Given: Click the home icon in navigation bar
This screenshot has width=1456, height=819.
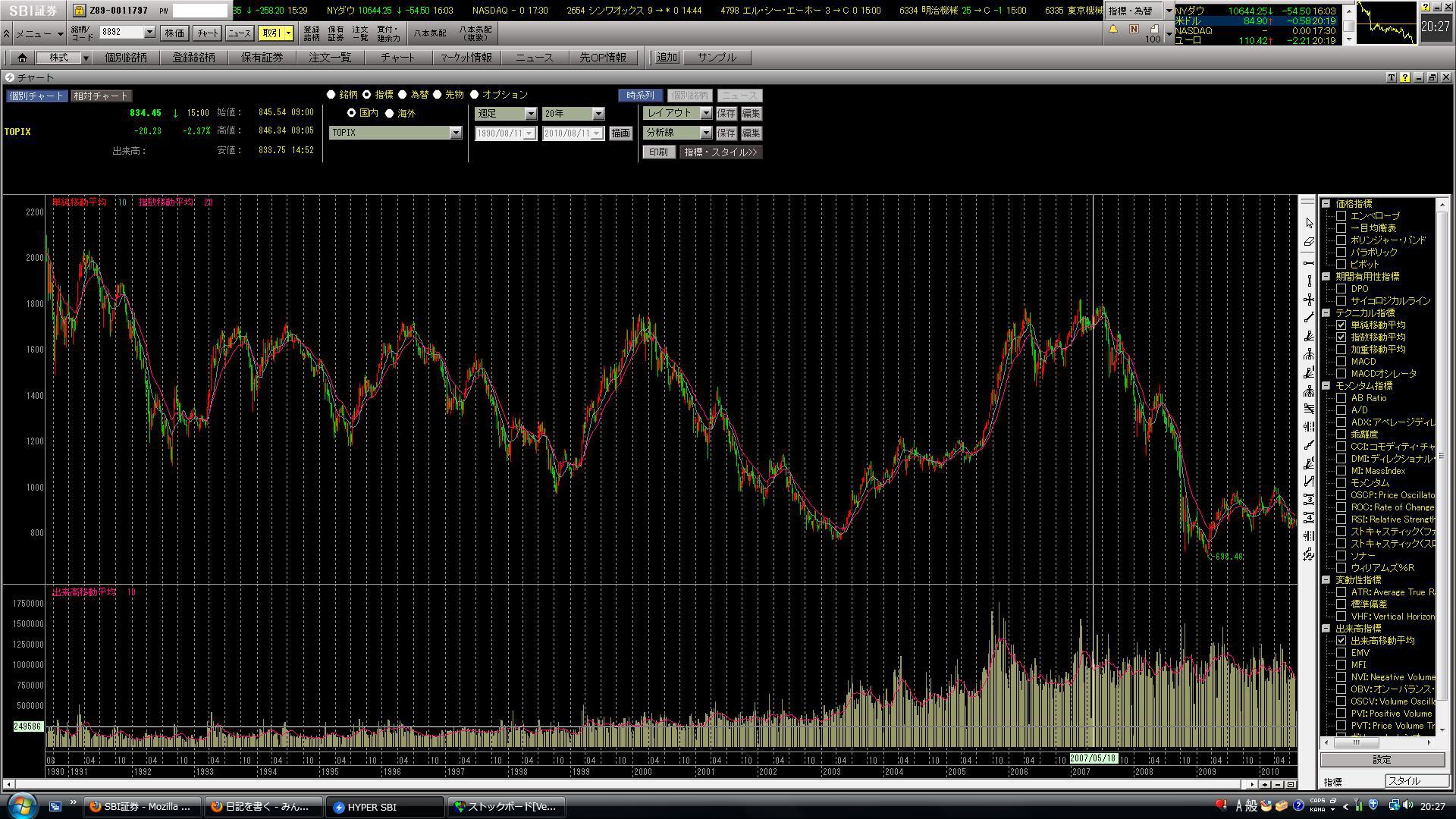Looking at the screenshot, I should point(22,58).
